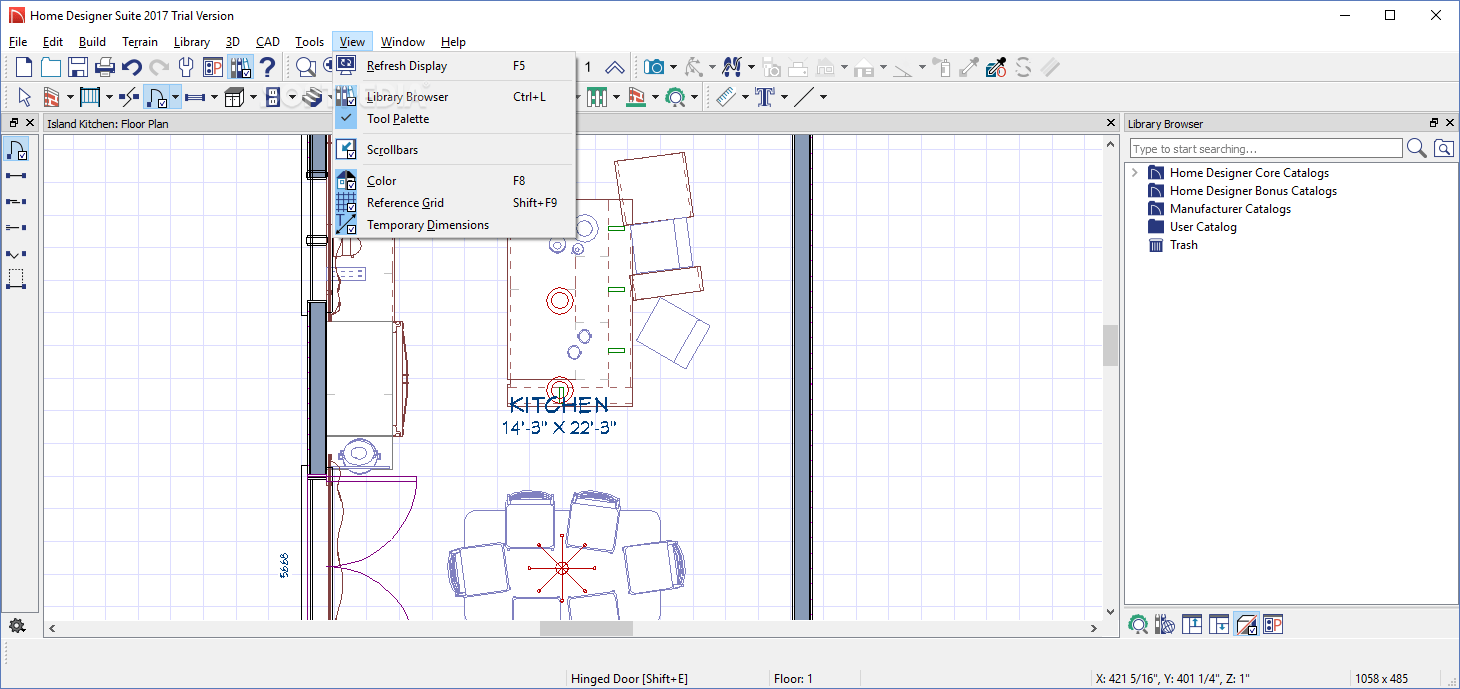Click Color in the View menu
Screen dimensions: 1460x689
click(379, 180)
